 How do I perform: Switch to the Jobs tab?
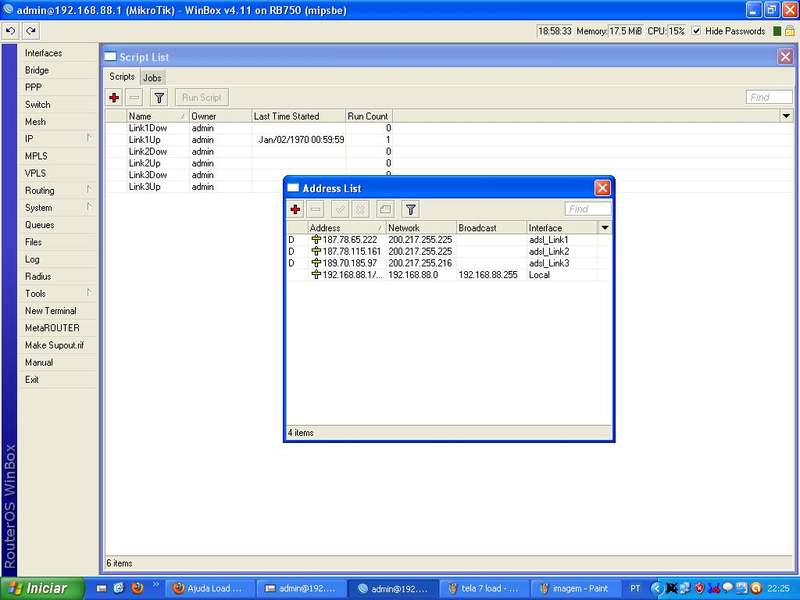coord(152,78)
